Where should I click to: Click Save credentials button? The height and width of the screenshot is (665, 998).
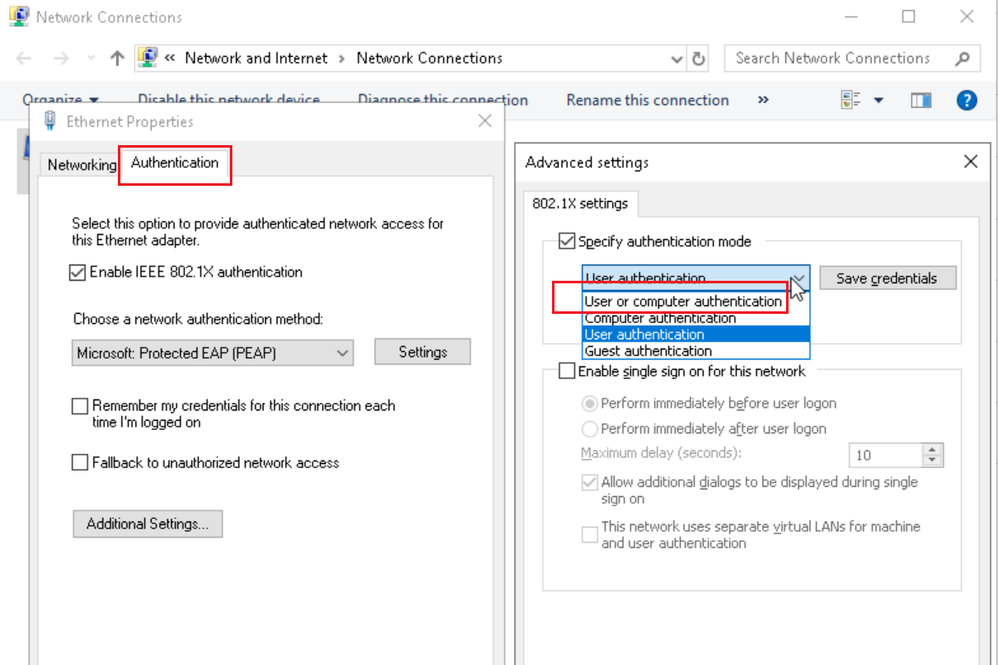[887, 278]
